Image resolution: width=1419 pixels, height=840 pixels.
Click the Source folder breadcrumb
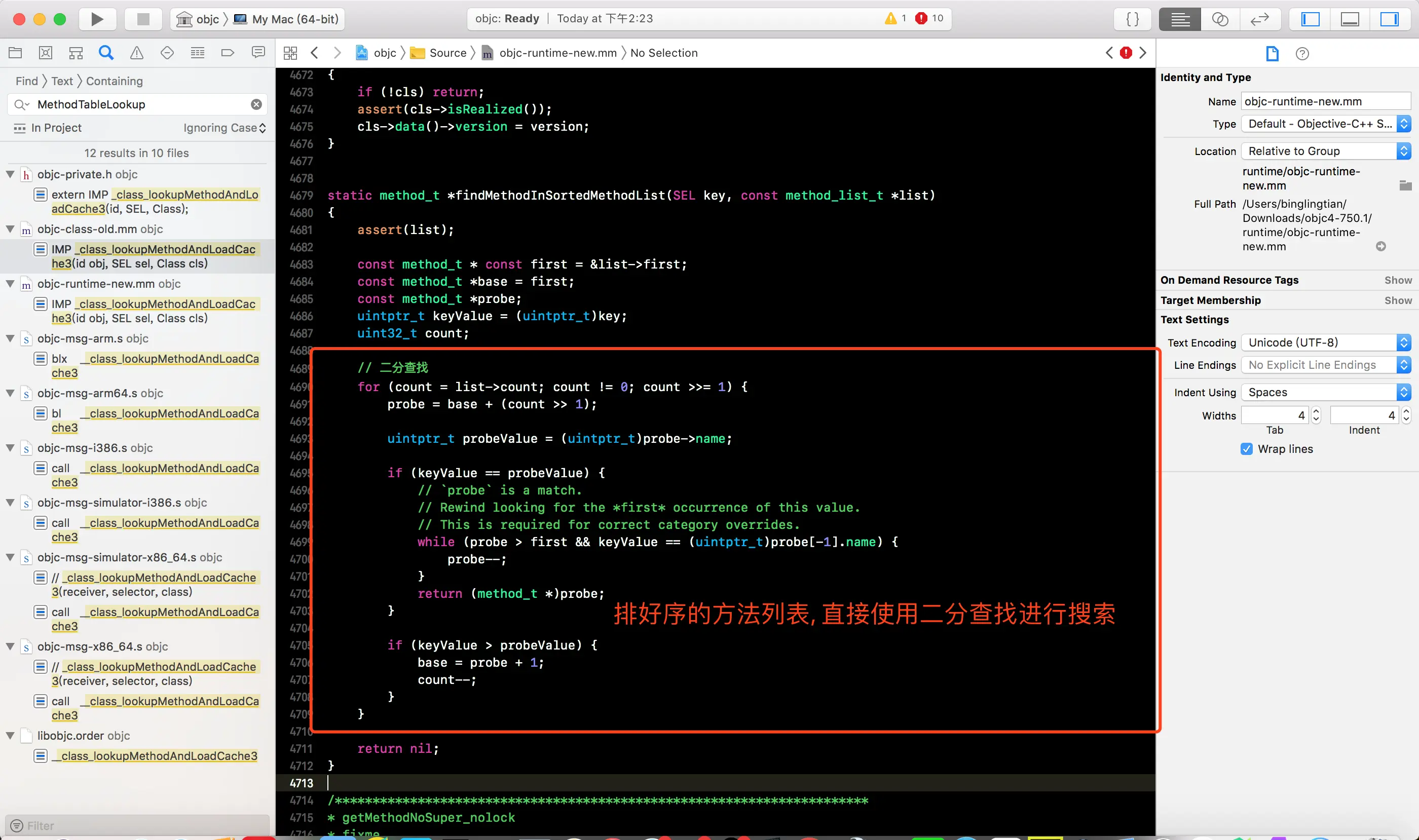(447, 53)
